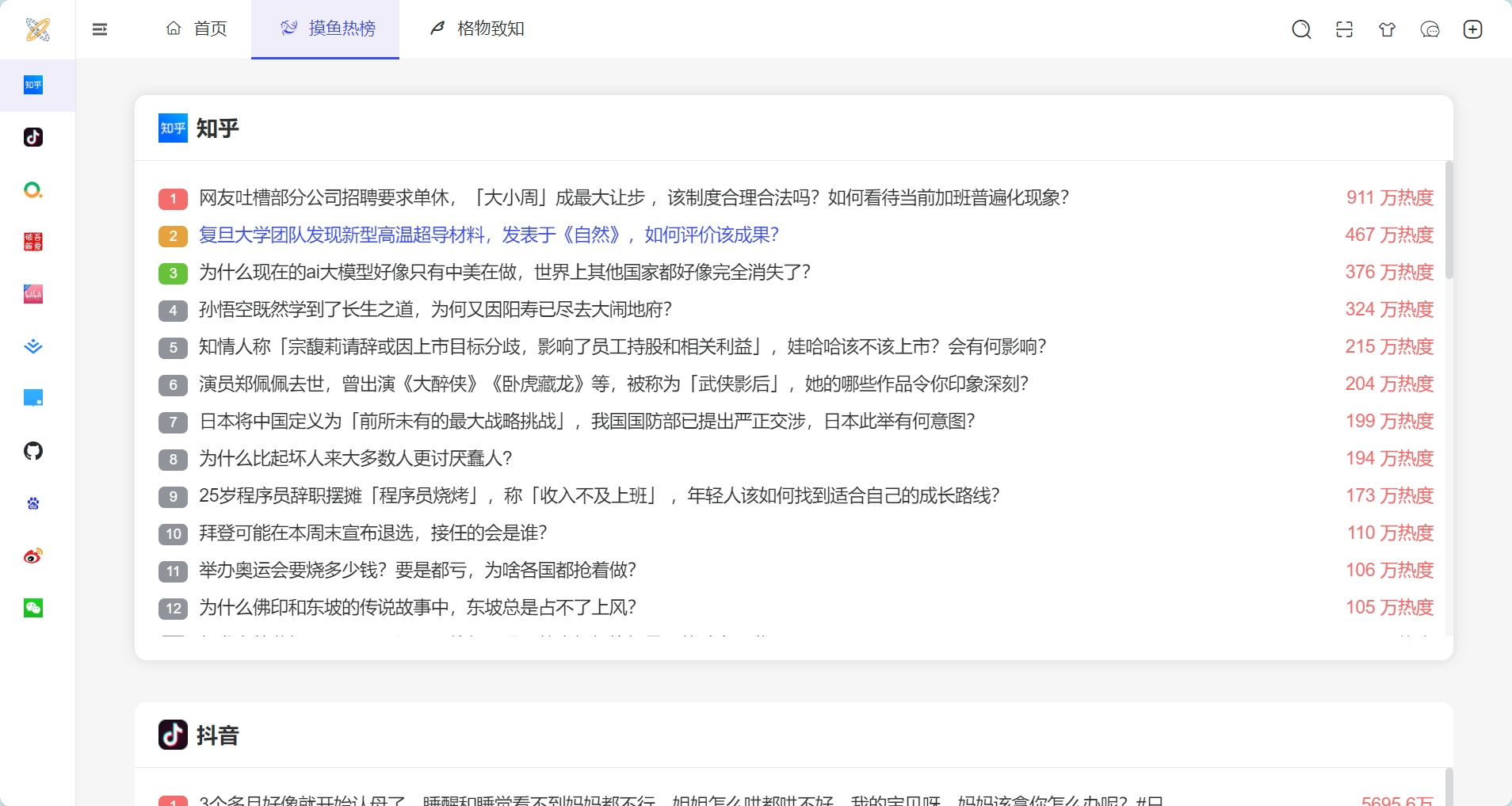Click rank badge number 3

click(173, 273)
